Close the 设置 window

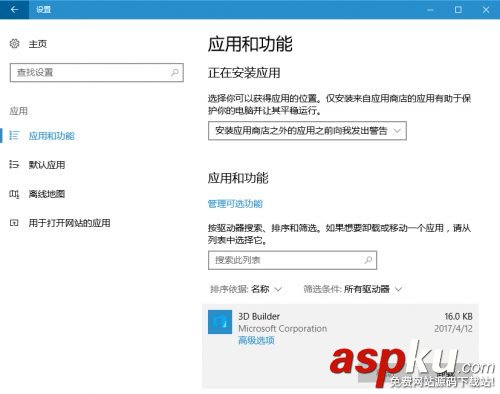pyautogui.click(x=486, y=10)
